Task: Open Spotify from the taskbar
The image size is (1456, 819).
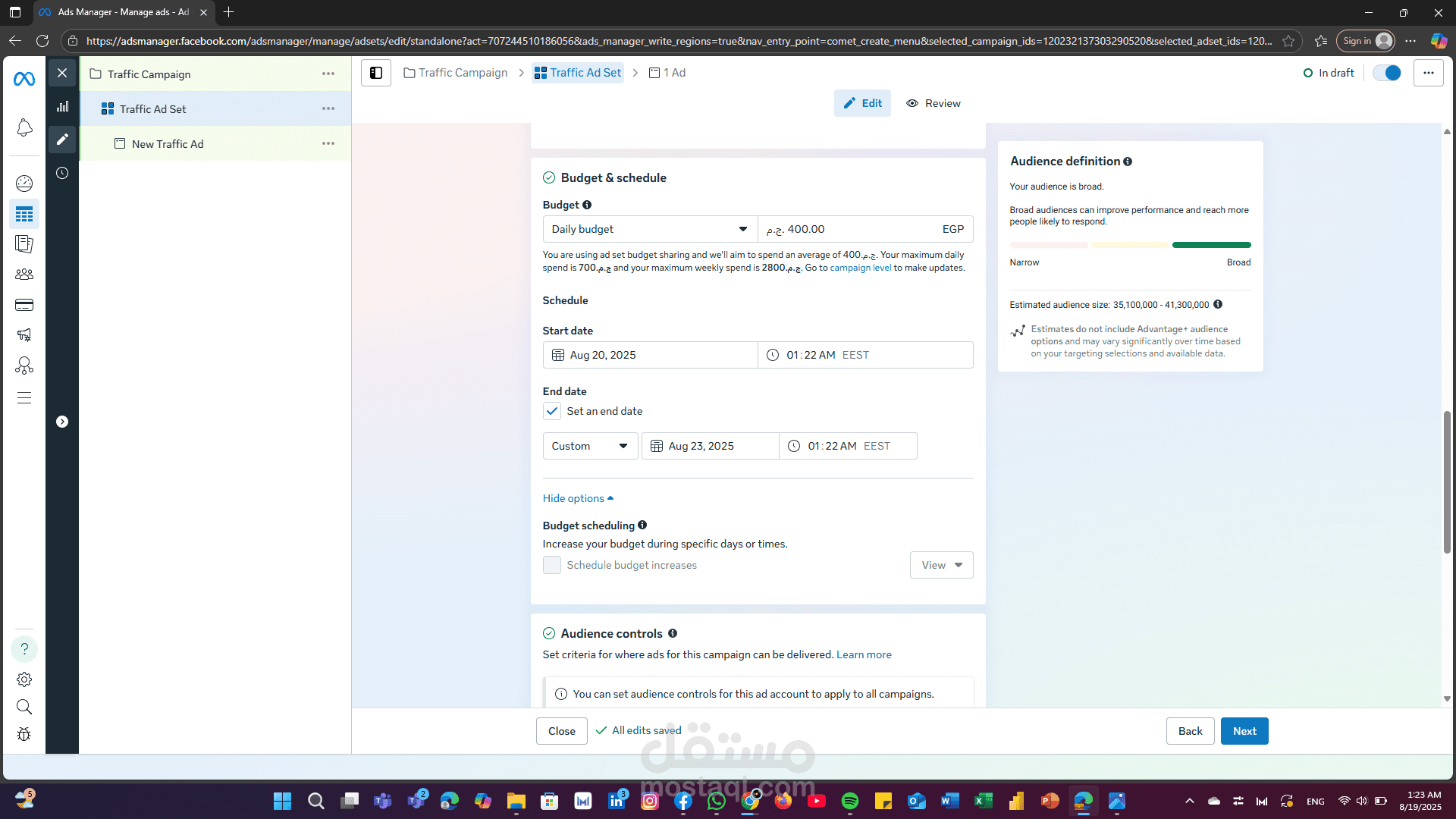Action: (x=849, y=801)
